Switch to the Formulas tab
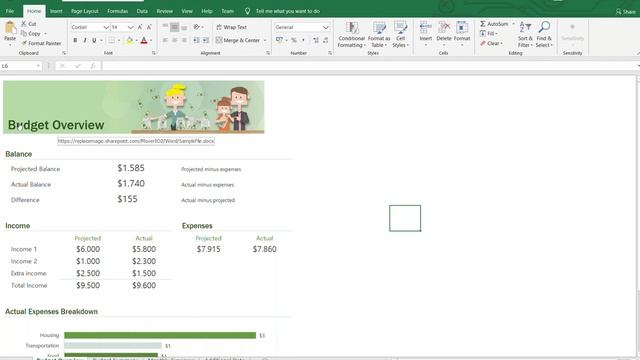This screenshot has height=360, width=640. pos(118,11)
